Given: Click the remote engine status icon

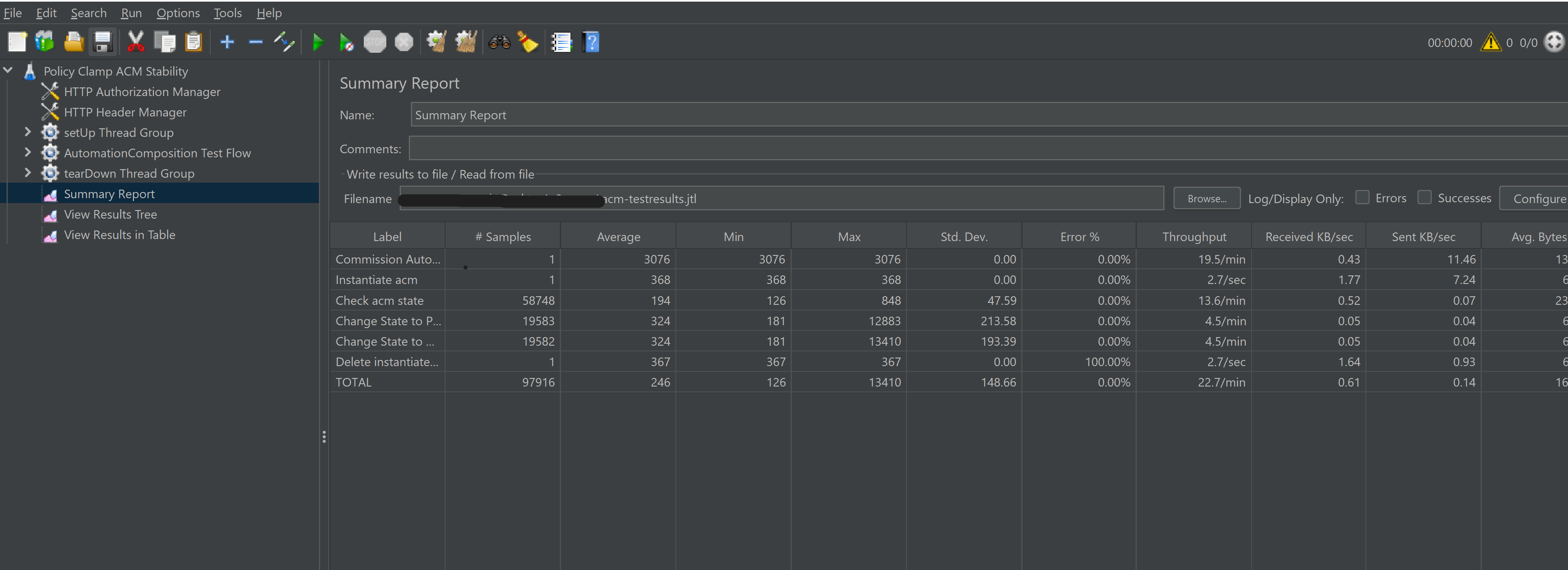Looking at the screenshot, I should [1554, 42].
